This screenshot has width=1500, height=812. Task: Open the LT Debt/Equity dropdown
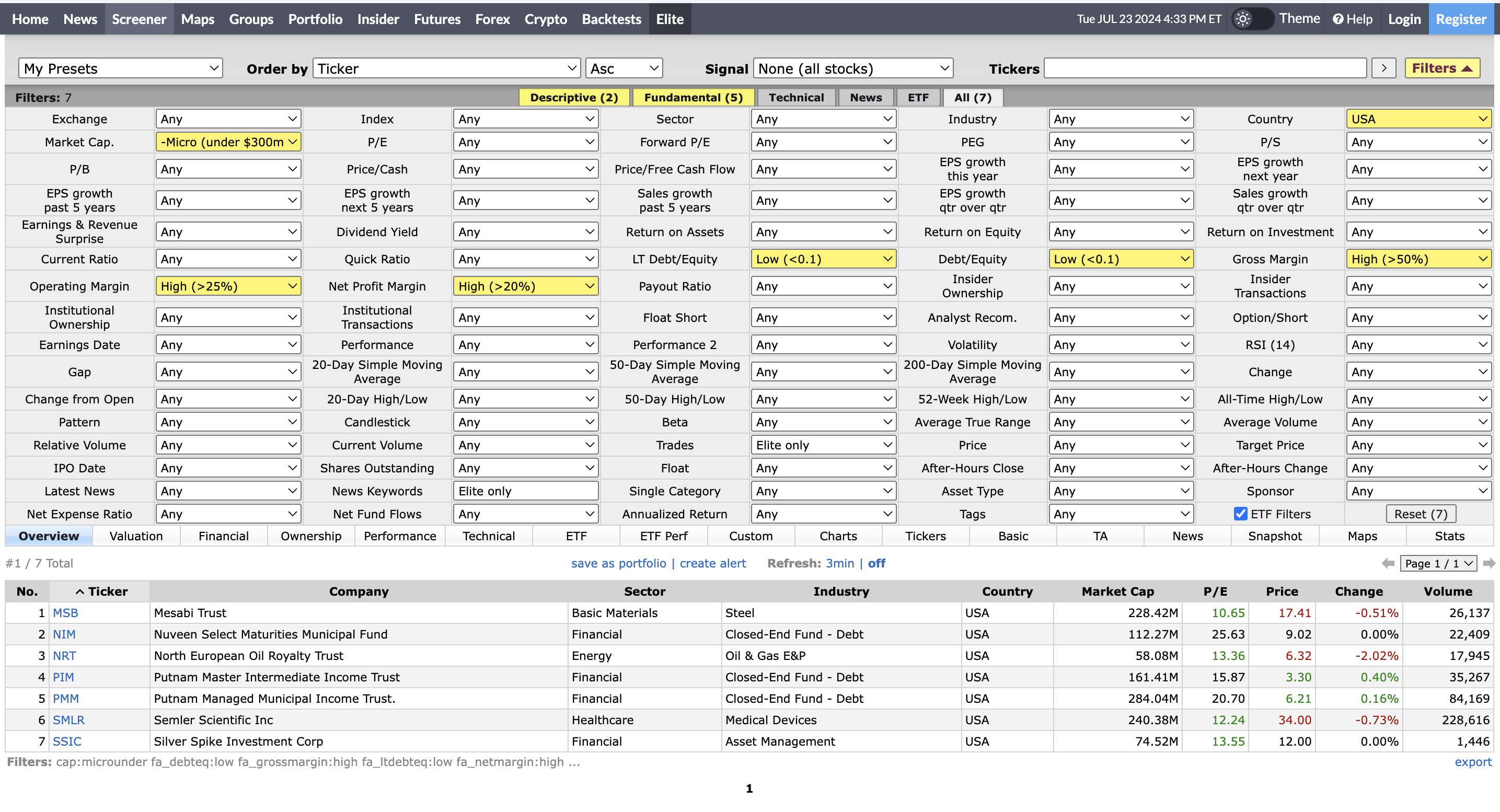pyautogui.click(x=823, y=259)
